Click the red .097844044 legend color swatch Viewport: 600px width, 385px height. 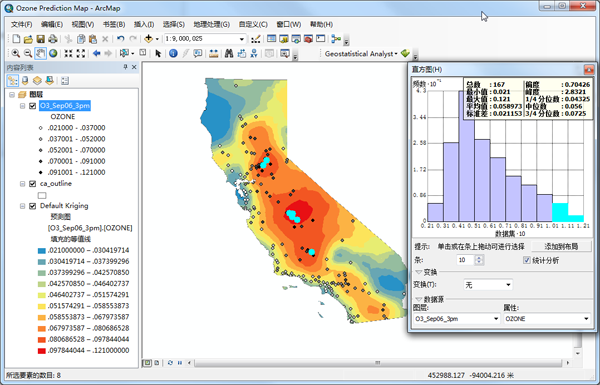[42, 351]
